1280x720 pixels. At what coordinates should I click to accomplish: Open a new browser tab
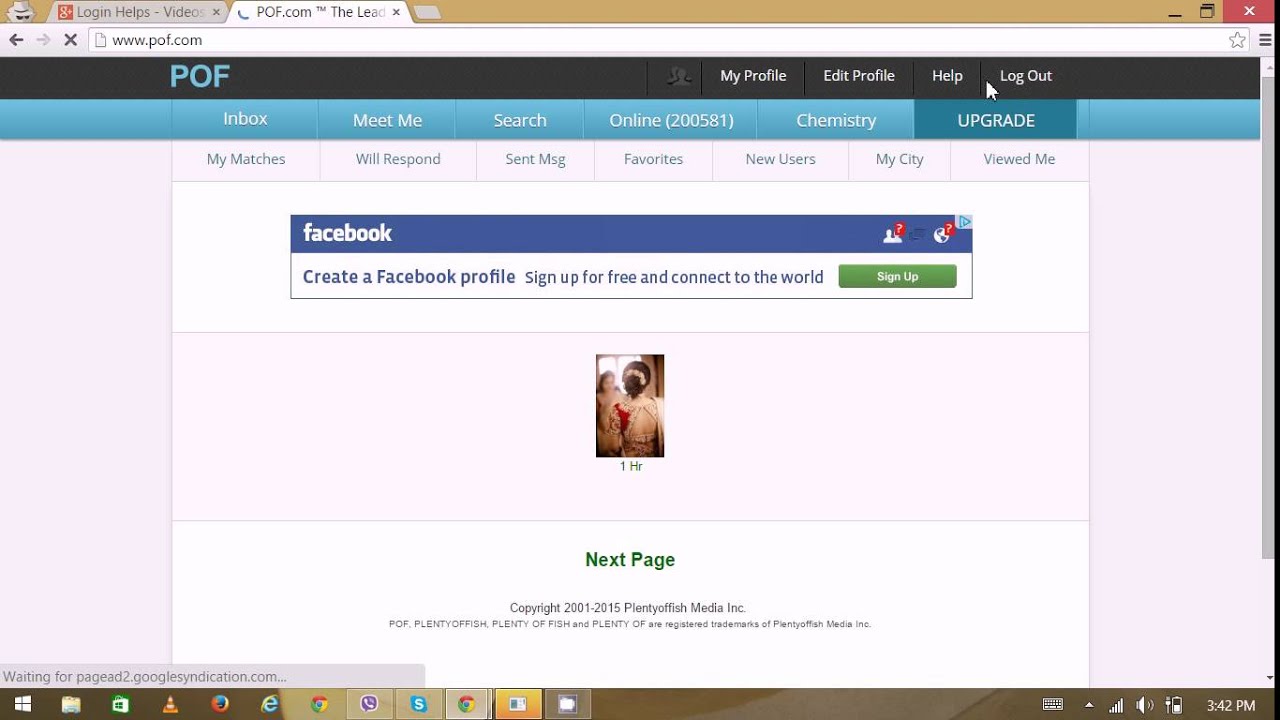pos(427,13)
